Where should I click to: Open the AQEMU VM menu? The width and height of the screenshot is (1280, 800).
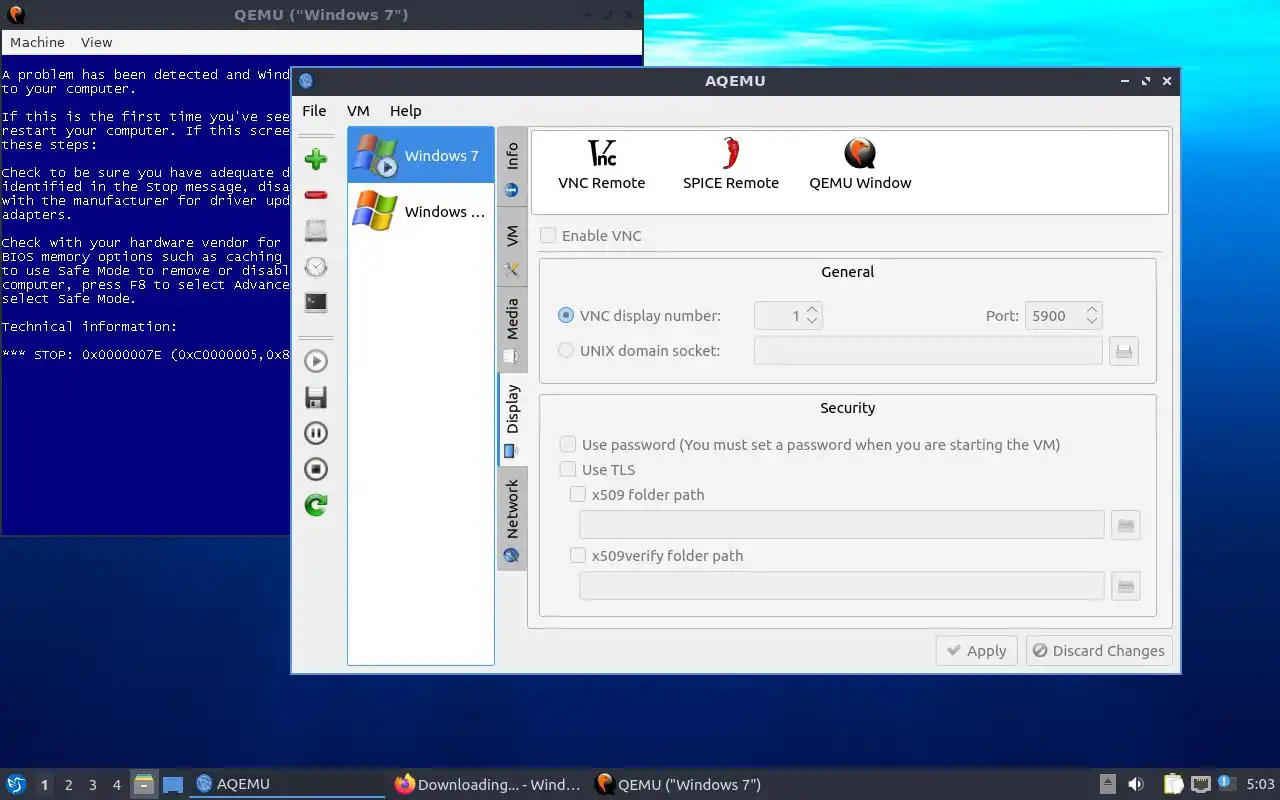[358, 111]
